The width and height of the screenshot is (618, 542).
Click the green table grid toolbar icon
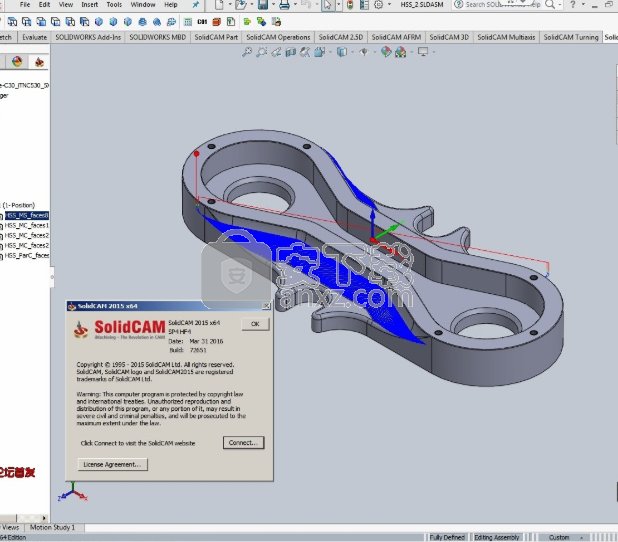coord(188,22)
